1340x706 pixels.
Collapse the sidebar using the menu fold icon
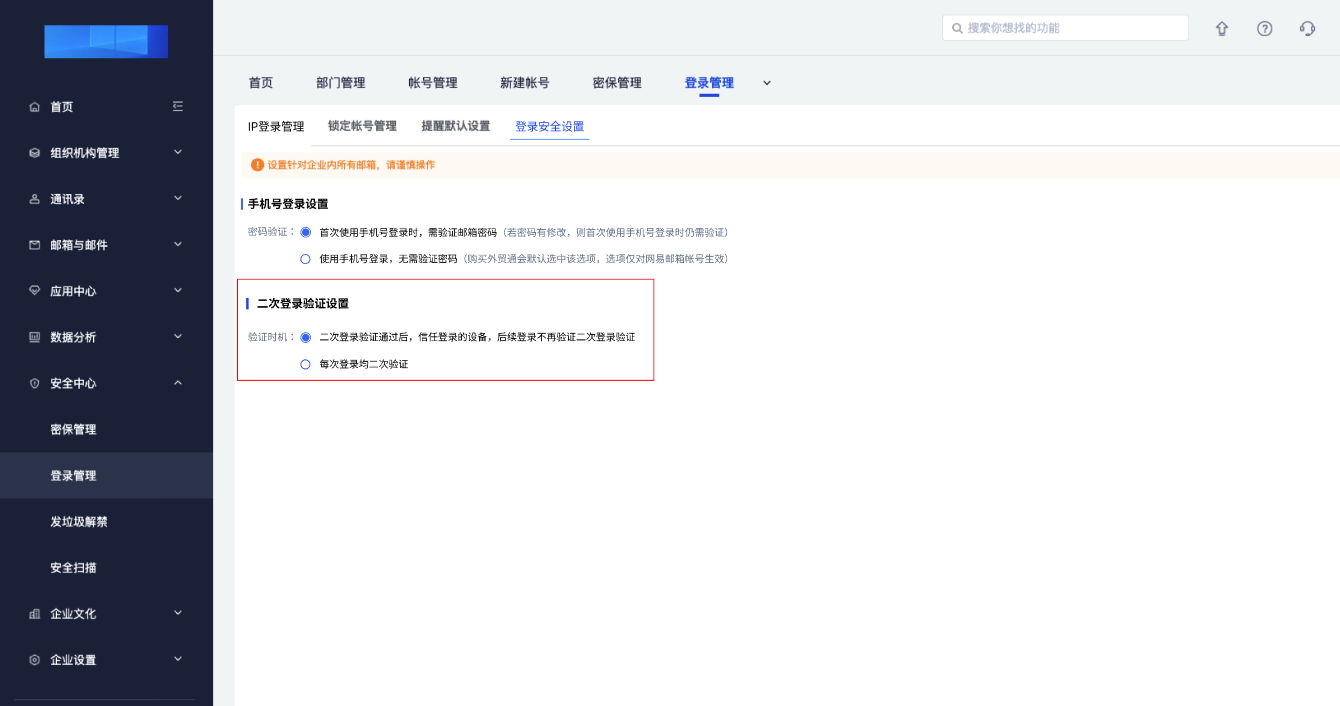pos(178,106)
